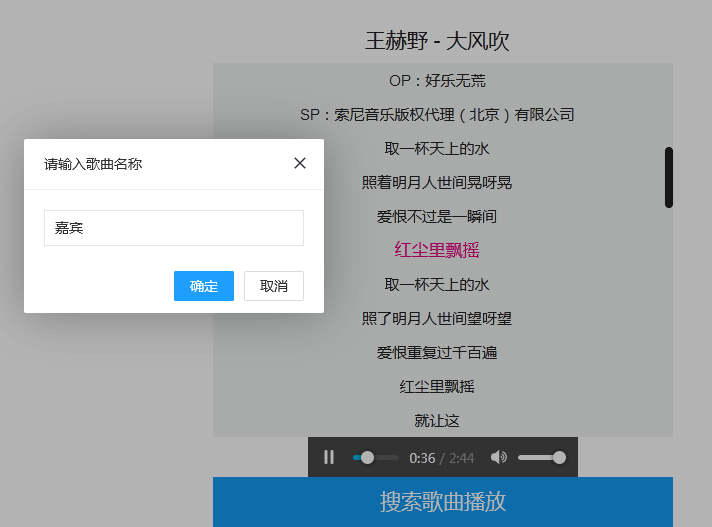Click song title 王赫野 - 大风吹
This screenshot has width=712, height=527.
pos(437,41)
